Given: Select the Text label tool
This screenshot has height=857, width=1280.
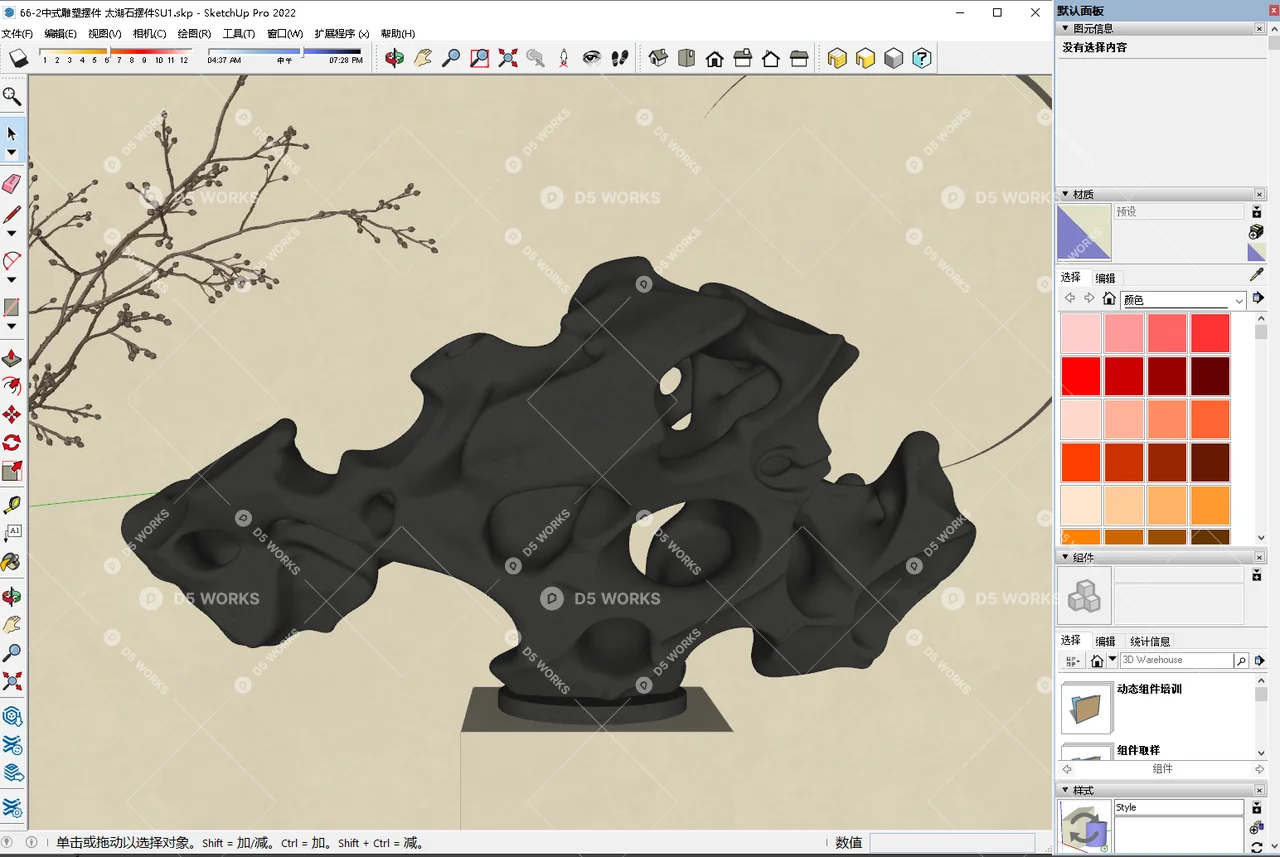Looking at the screenshot, I should point(12,533).
